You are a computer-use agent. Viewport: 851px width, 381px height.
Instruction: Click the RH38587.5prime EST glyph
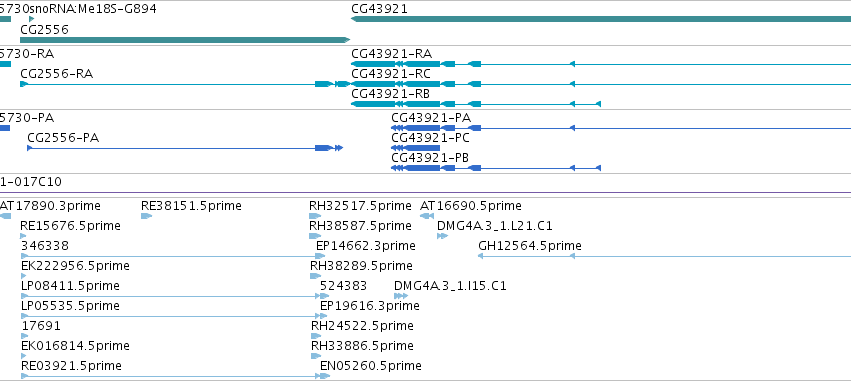click(x=315, y=236)
